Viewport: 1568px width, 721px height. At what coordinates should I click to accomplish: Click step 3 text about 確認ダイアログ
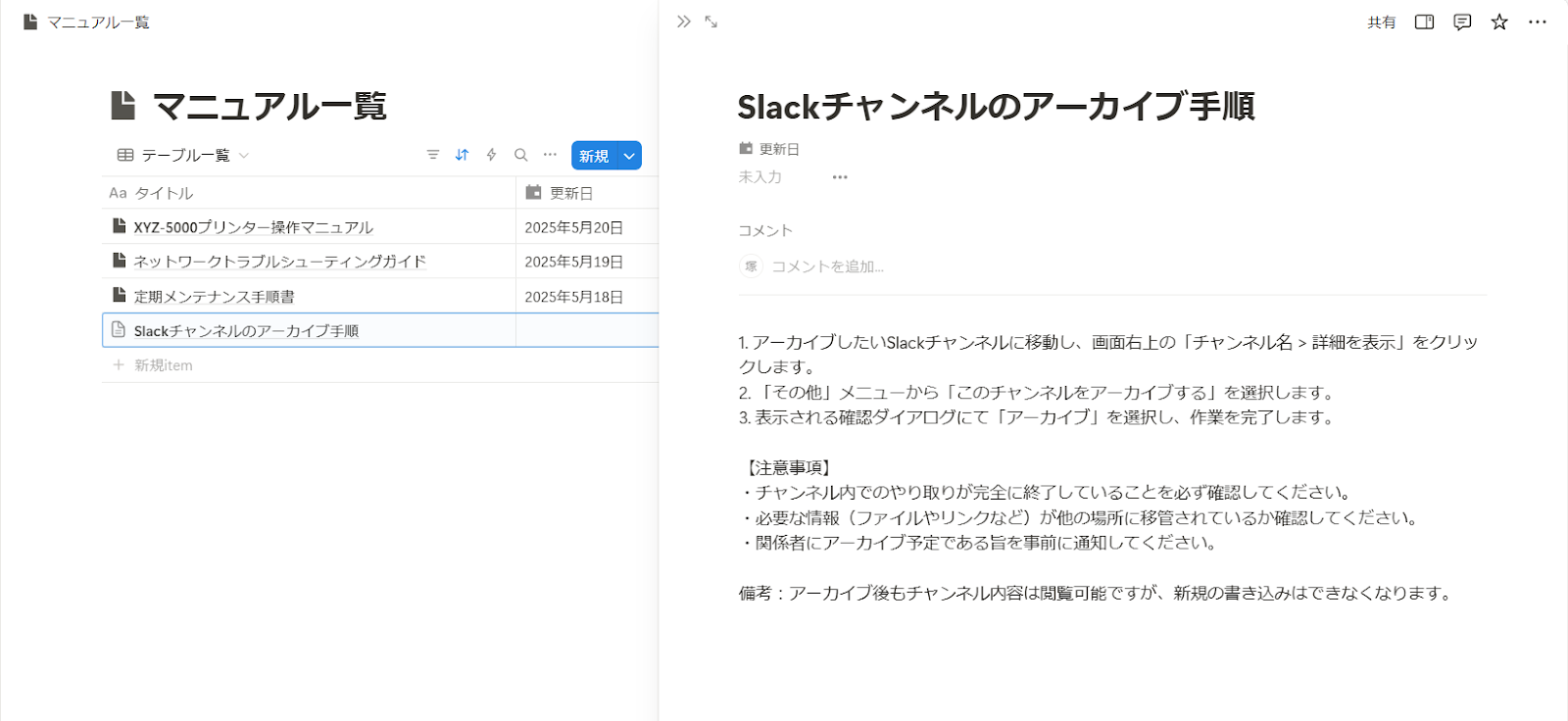tap(1037, 417)
